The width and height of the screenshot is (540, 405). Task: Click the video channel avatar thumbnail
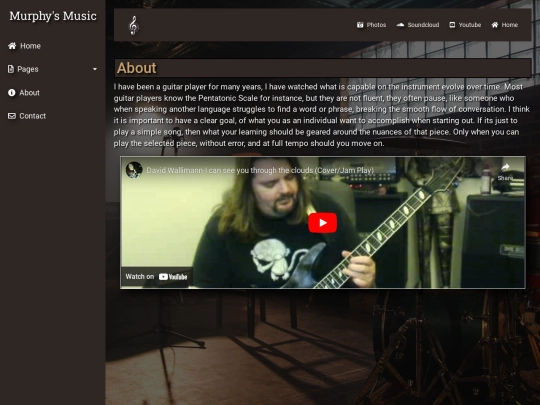[x=134, y=170]
